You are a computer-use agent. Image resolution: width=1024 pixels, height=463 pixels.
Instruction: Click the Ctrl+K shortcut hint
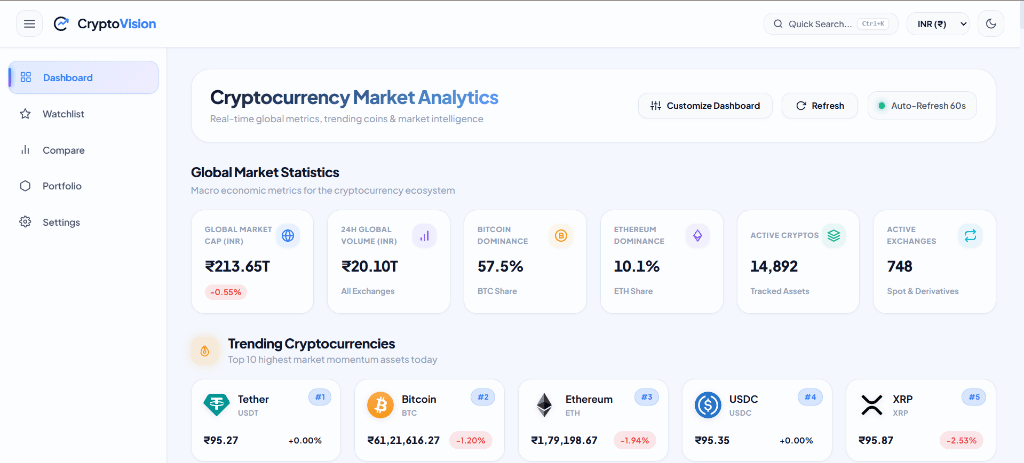coord(873,24)
